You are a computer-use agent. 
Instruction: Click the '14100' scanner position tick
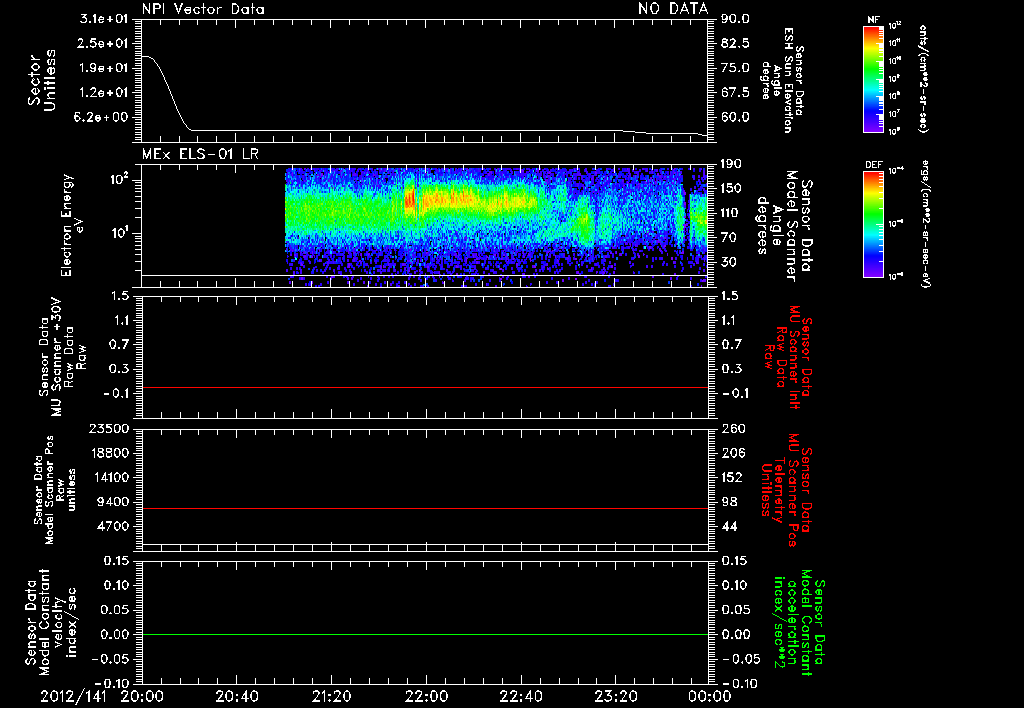tap(109, 477)
